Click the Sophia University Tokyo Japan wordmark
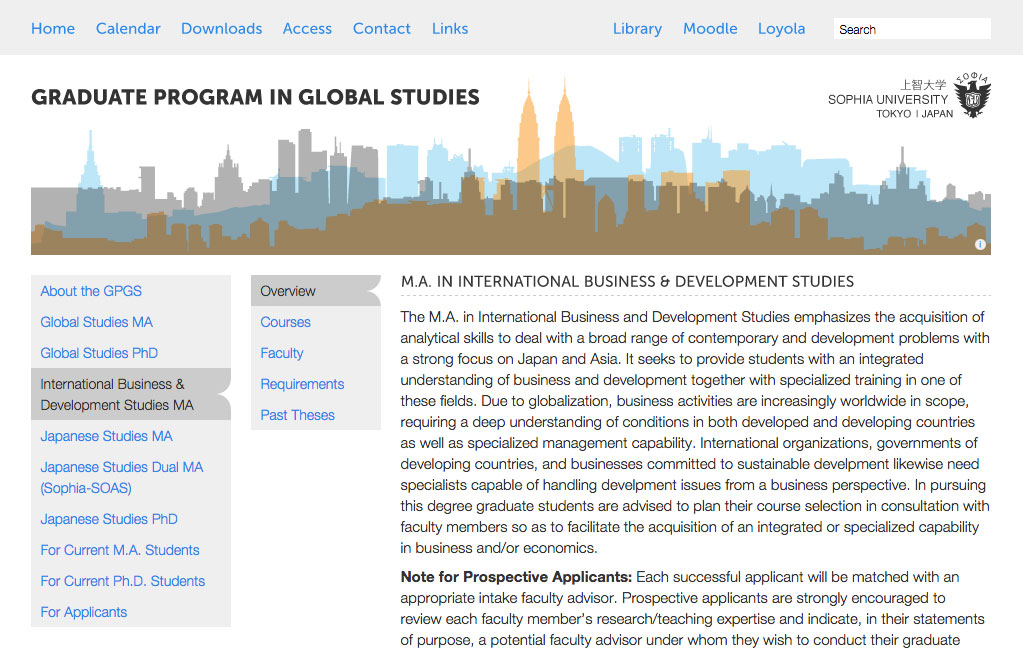Viewport: 1023px width, 656px height. (890, 99)
